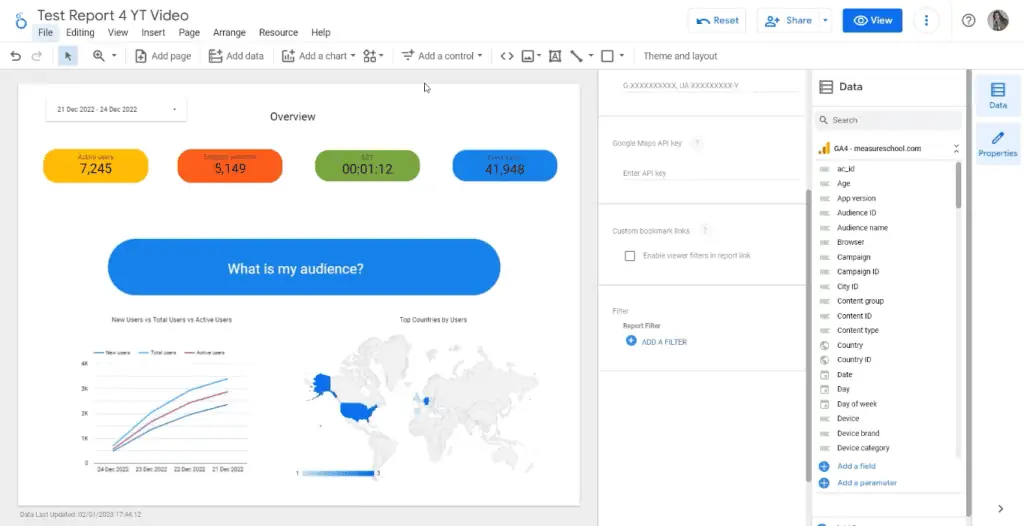
Task: Click the blue View button
Action: click(x=872, y=20)
